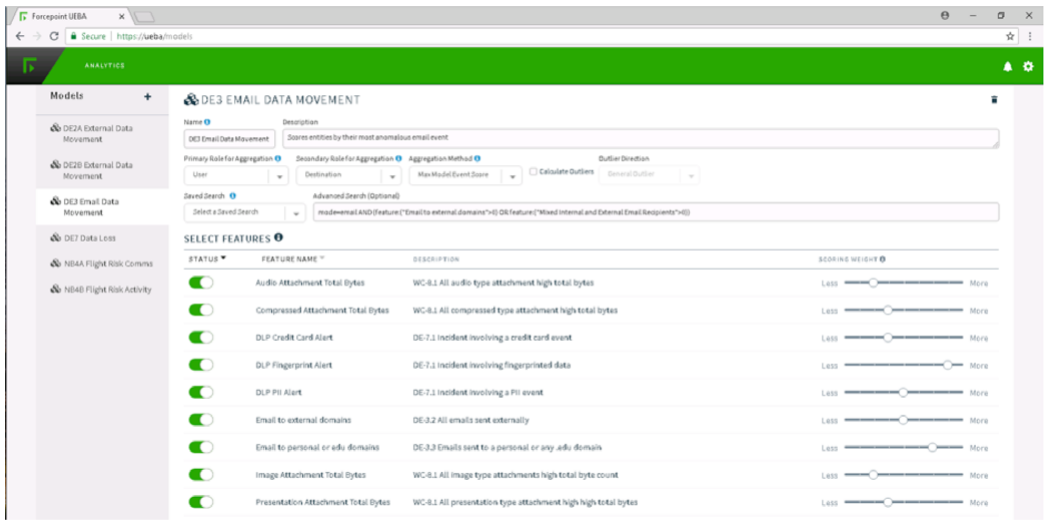
Task: Click 'DE-3.2 All emails sent externally' description
Action: click(x=471, y=420)
